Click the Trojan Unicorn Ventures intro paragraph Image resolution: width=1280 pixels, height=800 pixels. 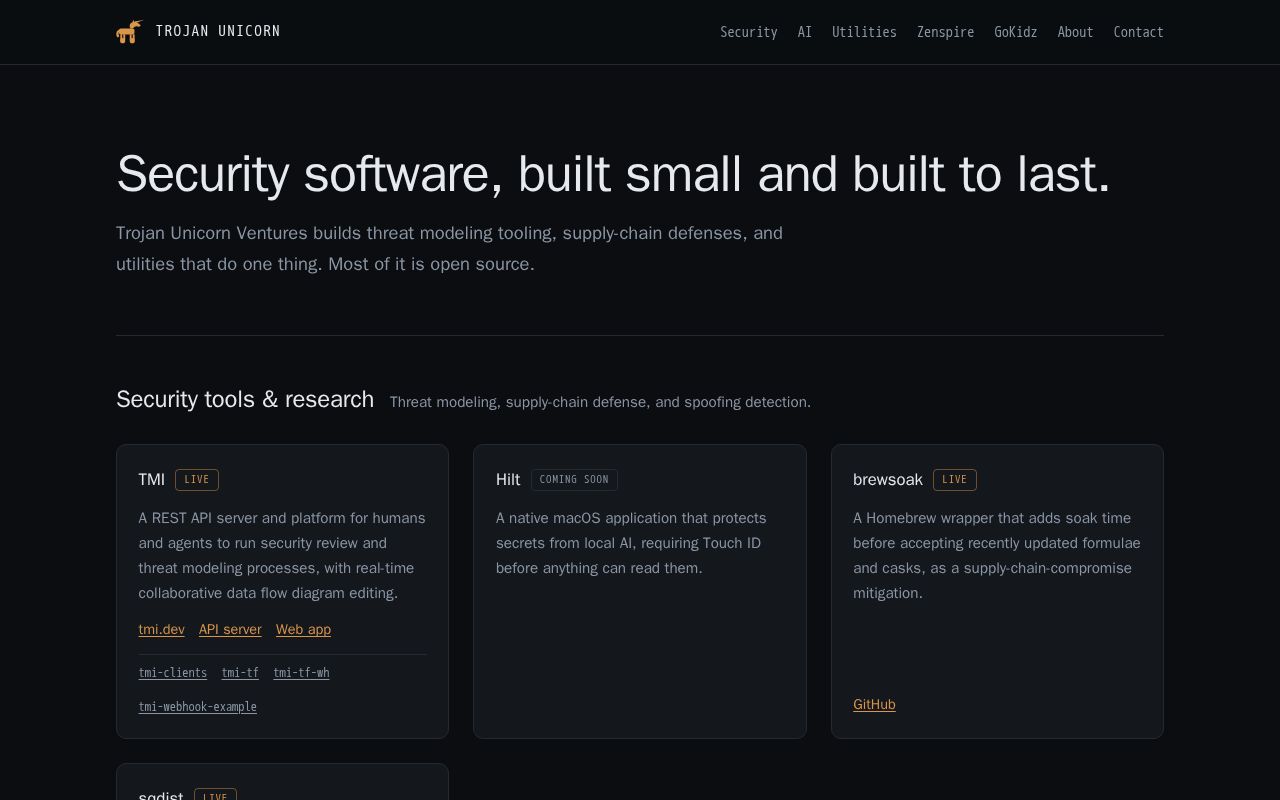(x=449, y=249)
